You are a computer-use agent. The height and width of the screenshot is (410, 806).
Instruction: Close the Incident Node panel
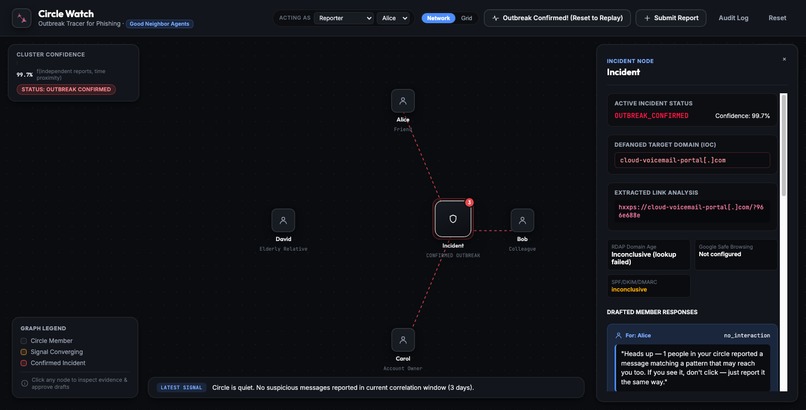(784, 59)
